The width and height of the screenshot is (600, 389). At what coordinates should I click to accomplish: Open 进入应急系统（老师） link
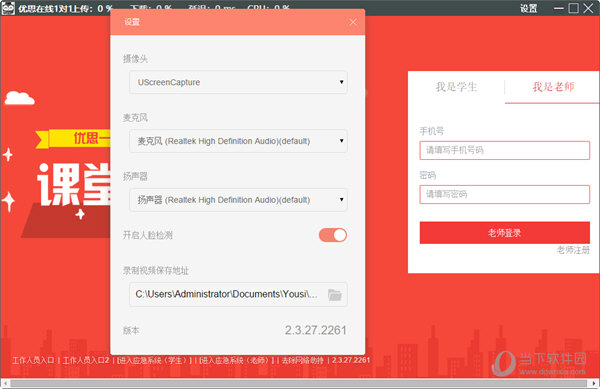click(237, 360)
